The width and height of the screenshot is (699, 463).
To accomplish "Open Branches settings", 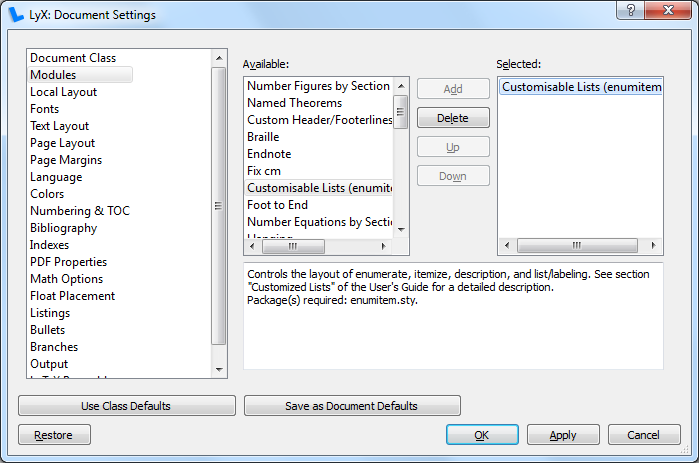I will (54, 347).
